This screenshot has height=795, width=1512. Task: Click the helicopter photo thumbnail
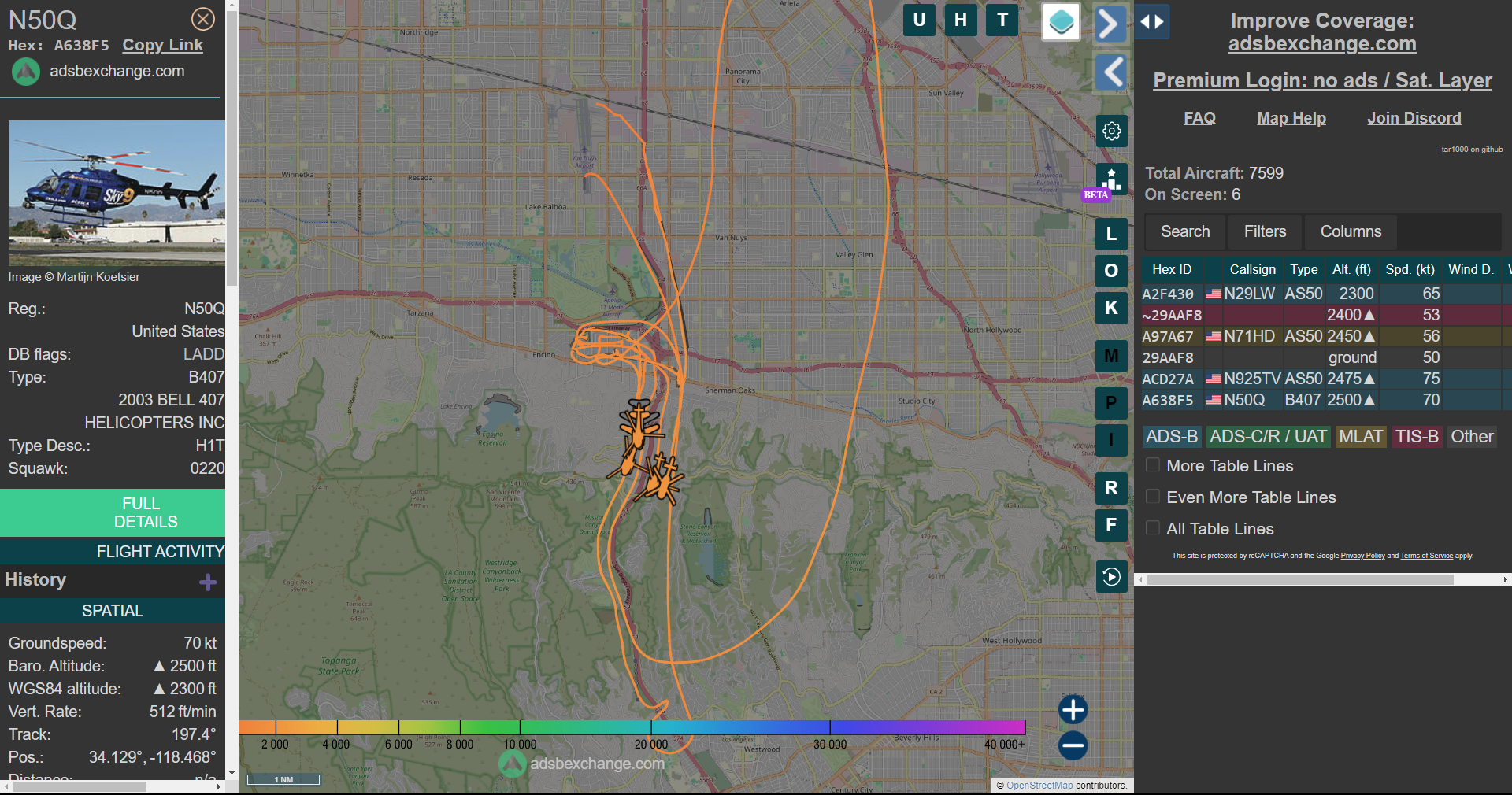click(117, 193)
